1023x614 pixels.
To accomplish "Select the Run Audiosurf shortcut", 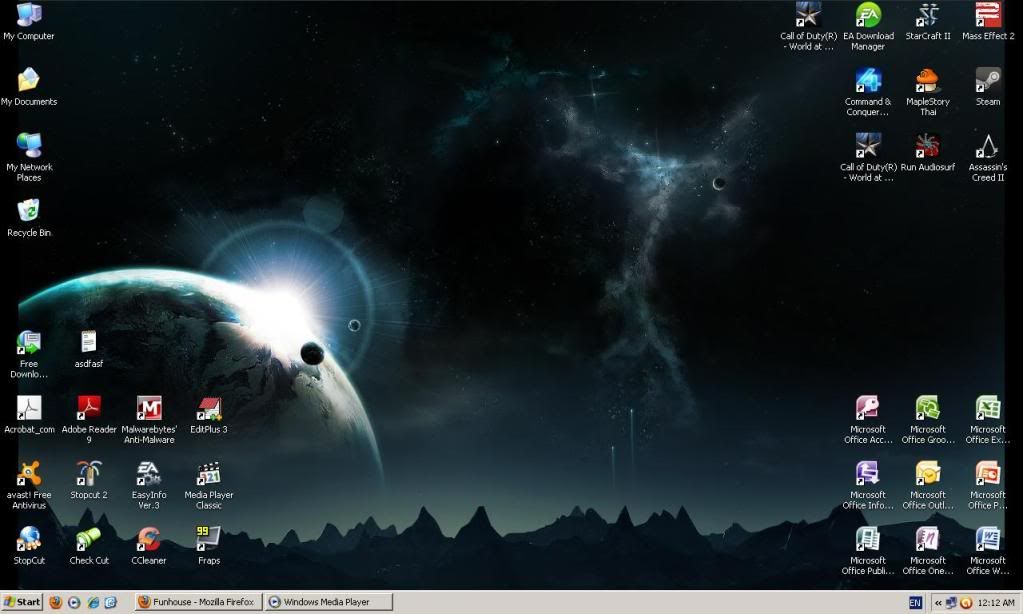I will [x=928, y=146].
